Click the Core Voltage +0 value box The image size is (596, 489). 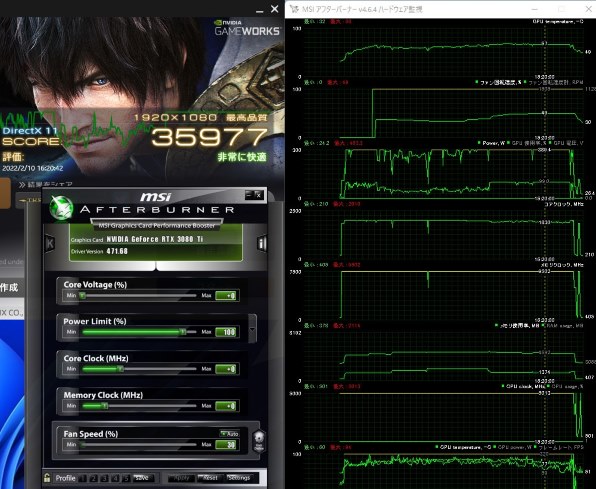[x=227, y=295]
